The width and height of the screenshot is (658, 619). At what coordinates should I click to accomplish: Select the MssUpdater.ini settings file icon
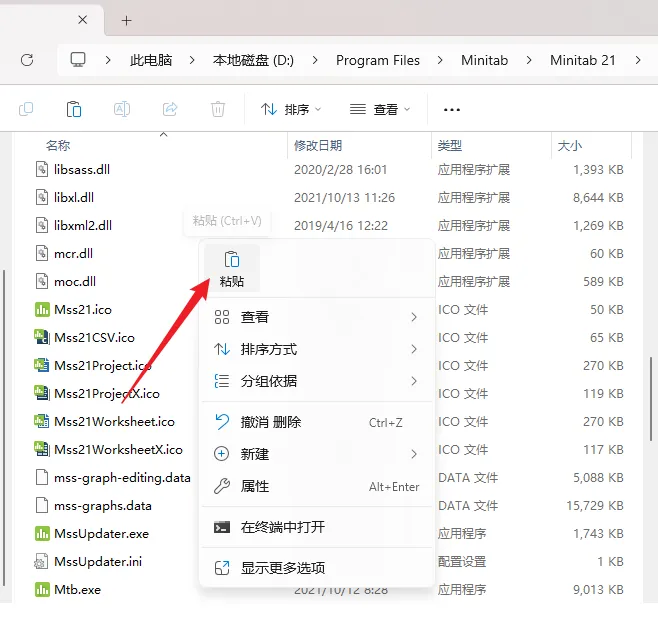42,562
